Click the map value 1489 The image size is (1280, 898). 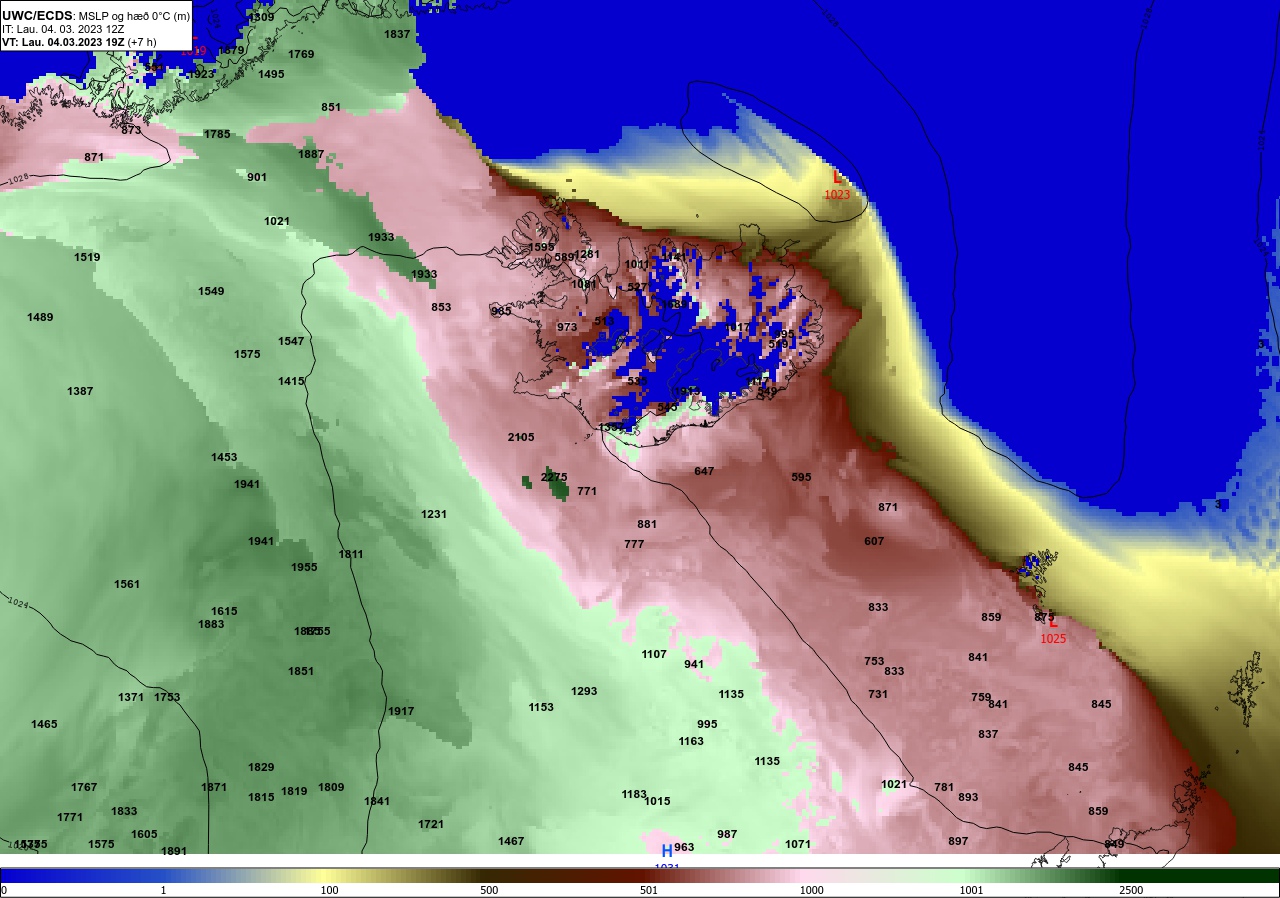pos(40,317)
